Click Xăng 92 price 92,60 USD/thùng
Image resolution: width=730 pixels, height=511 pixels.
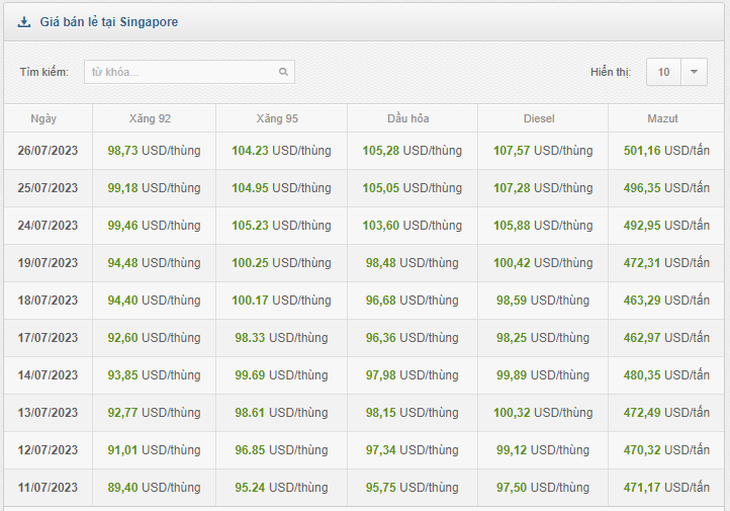[x=154, y=338]
